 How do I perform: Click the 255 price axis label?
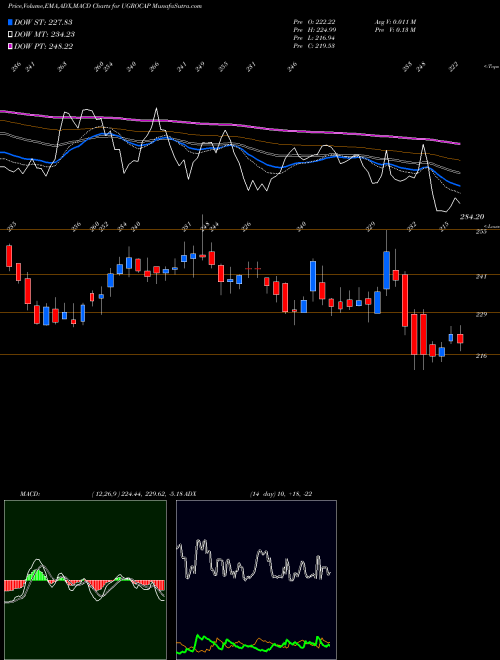pyautogui.click(x=481, y=232)
